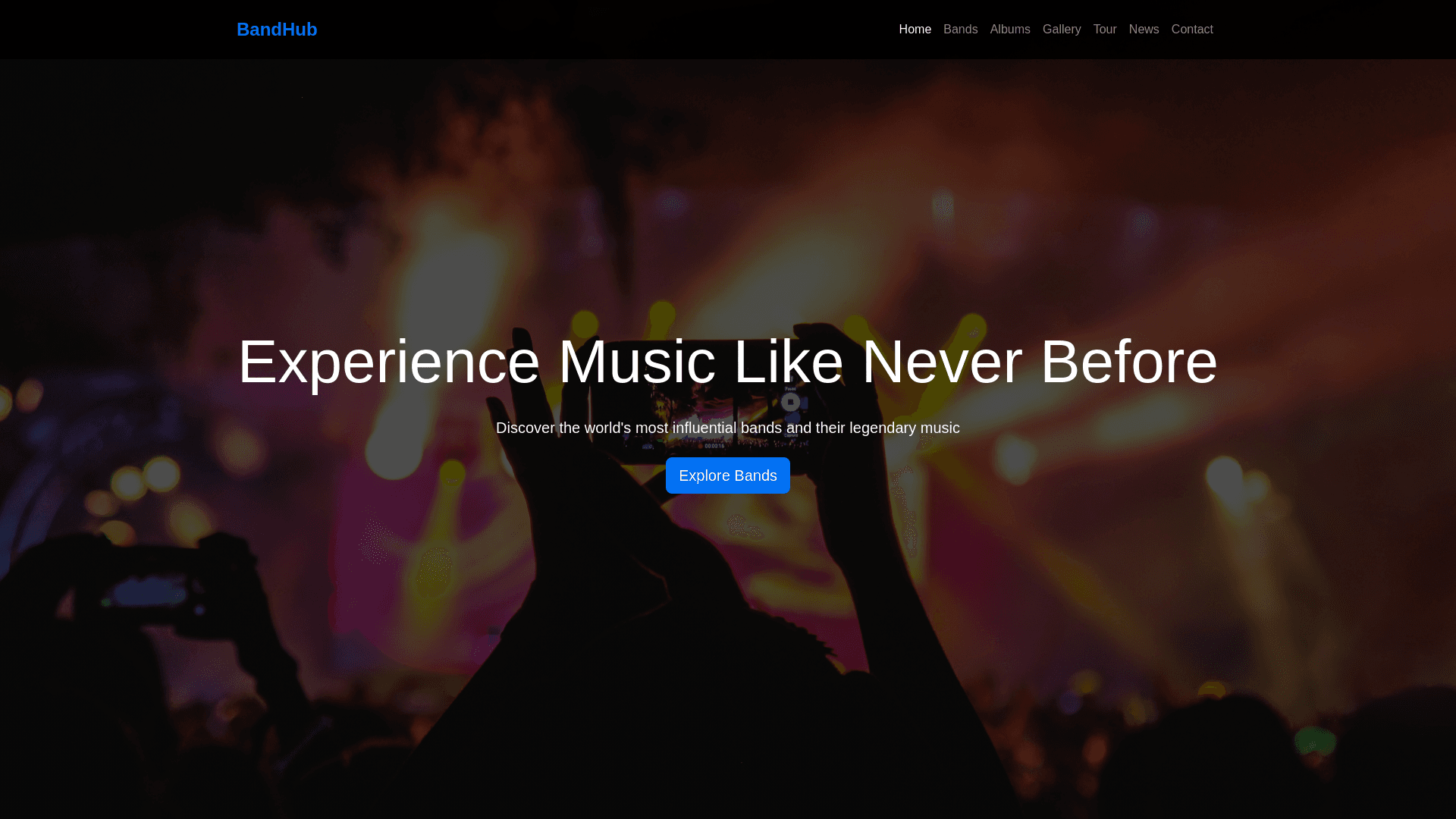Click the 'Discover the world's most influential bands' subtitle
1456x819 pixels.
tap(728, 428)
